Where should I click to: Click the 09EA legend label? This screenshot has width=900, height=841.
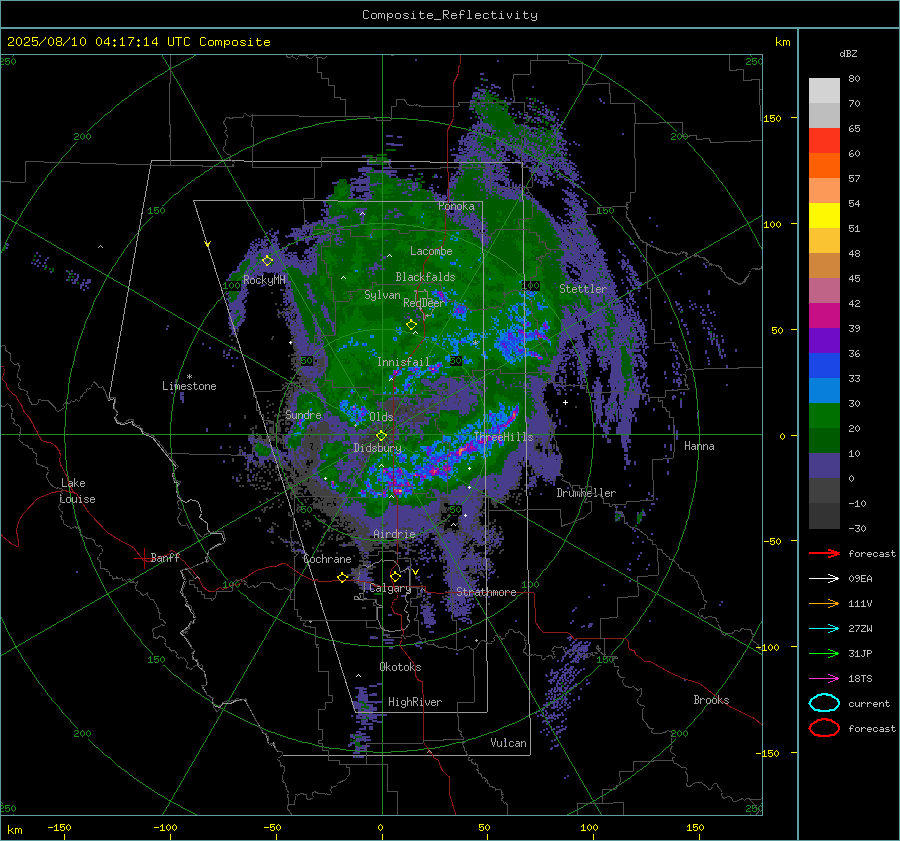(x=860, y=579)
